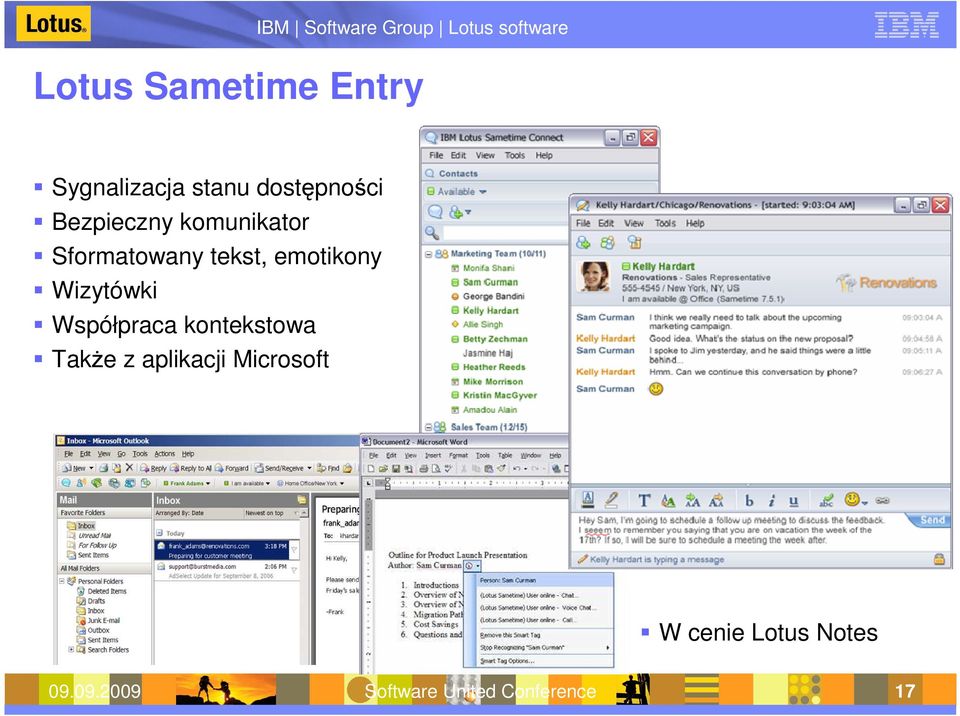Toggle follow-up flag on frank_adams email
The image size is (960, 716).
tap(294, 550)
